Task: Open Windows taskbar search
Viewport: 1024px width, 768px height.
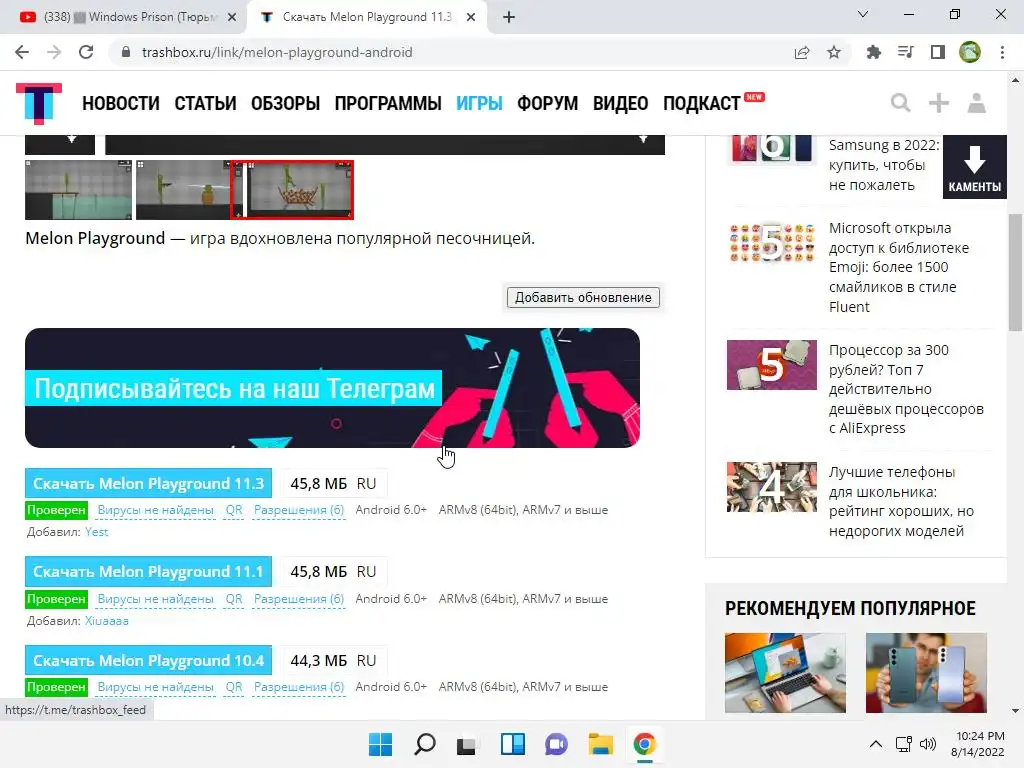Action: (x=424, y=744)
